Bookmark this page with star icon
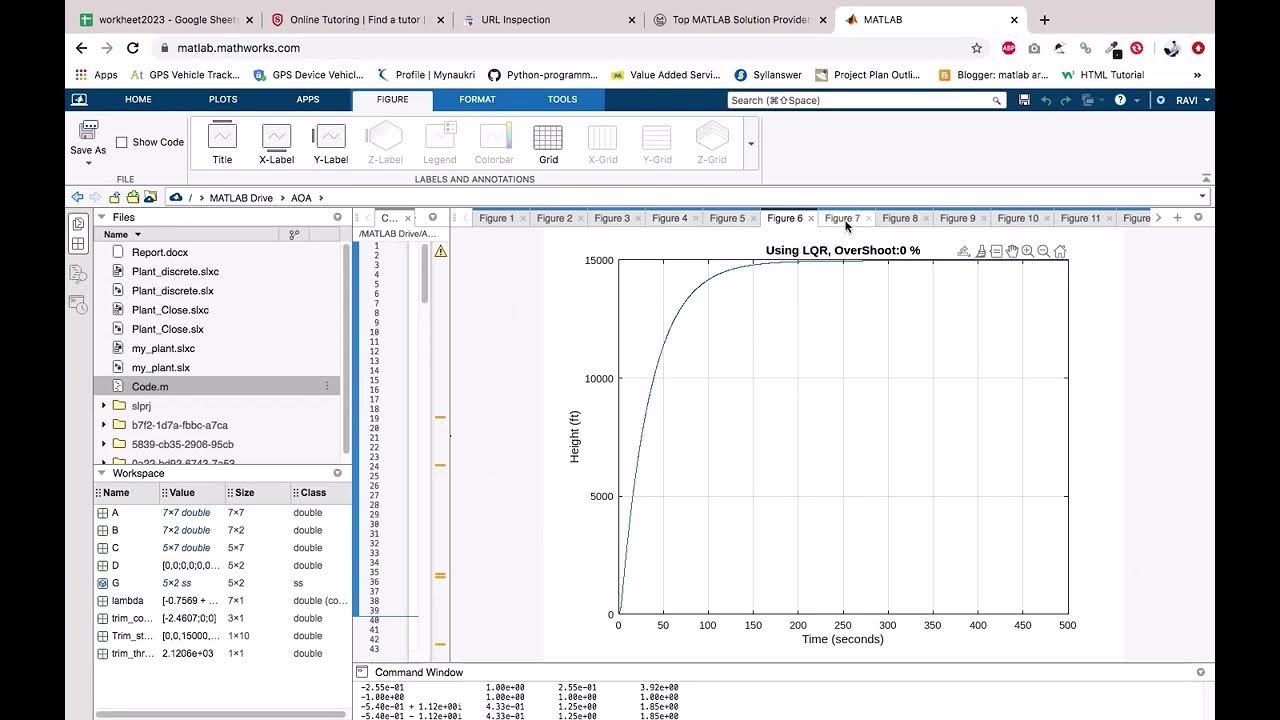This screenshot has height=720, width=1280. pyautogui.click(x=976, y=48)
